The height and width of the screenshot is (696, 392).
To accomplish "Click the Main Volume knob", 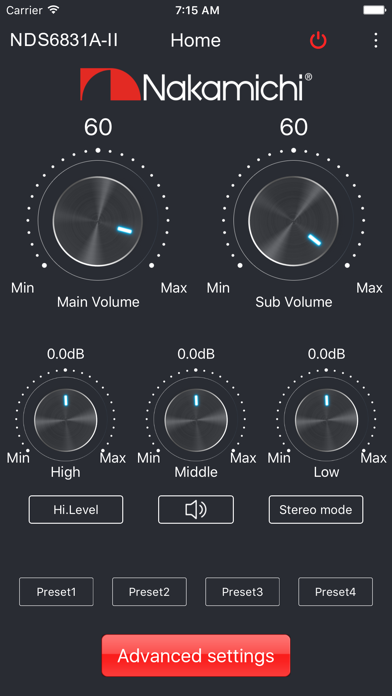I will (x=98, y=221).
